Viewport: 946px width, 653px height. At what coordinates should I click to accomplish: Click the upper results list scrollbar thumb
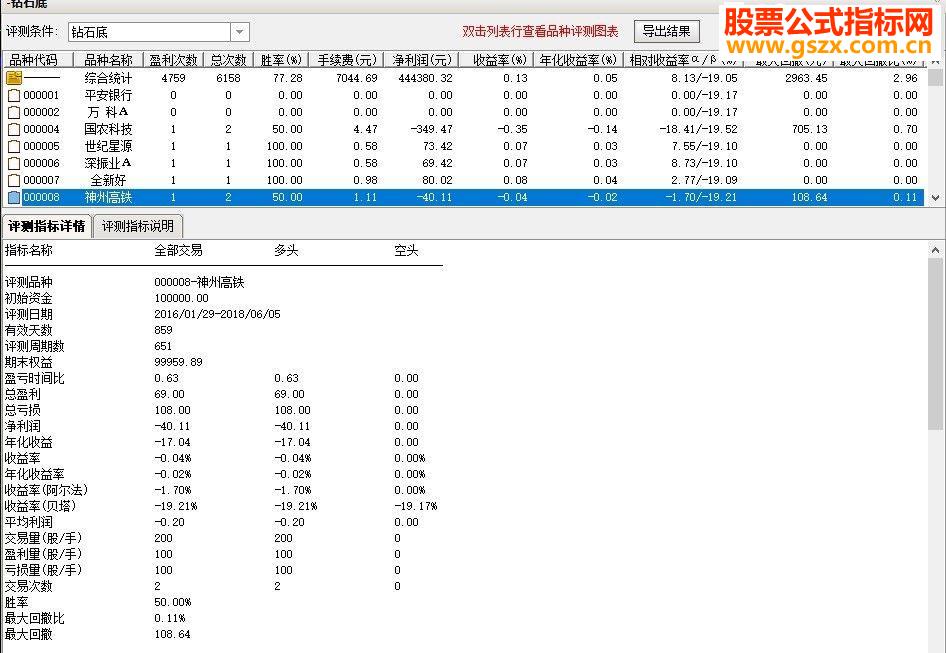click(x=935, y=78)
